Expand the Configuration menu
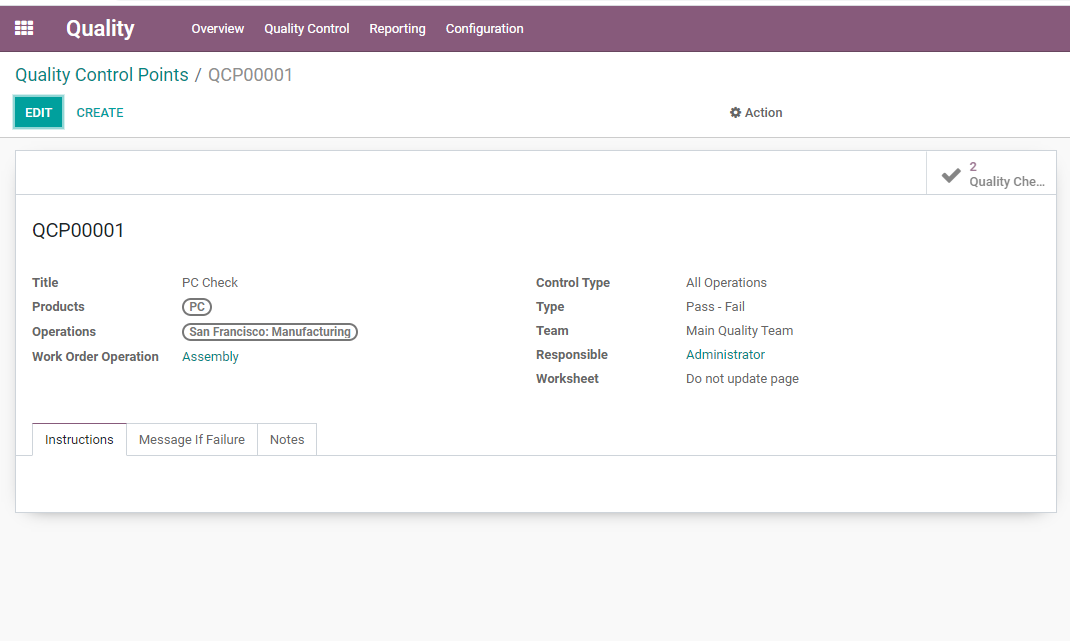Viewport: 1070px width, 641px height. click(485, 29)
